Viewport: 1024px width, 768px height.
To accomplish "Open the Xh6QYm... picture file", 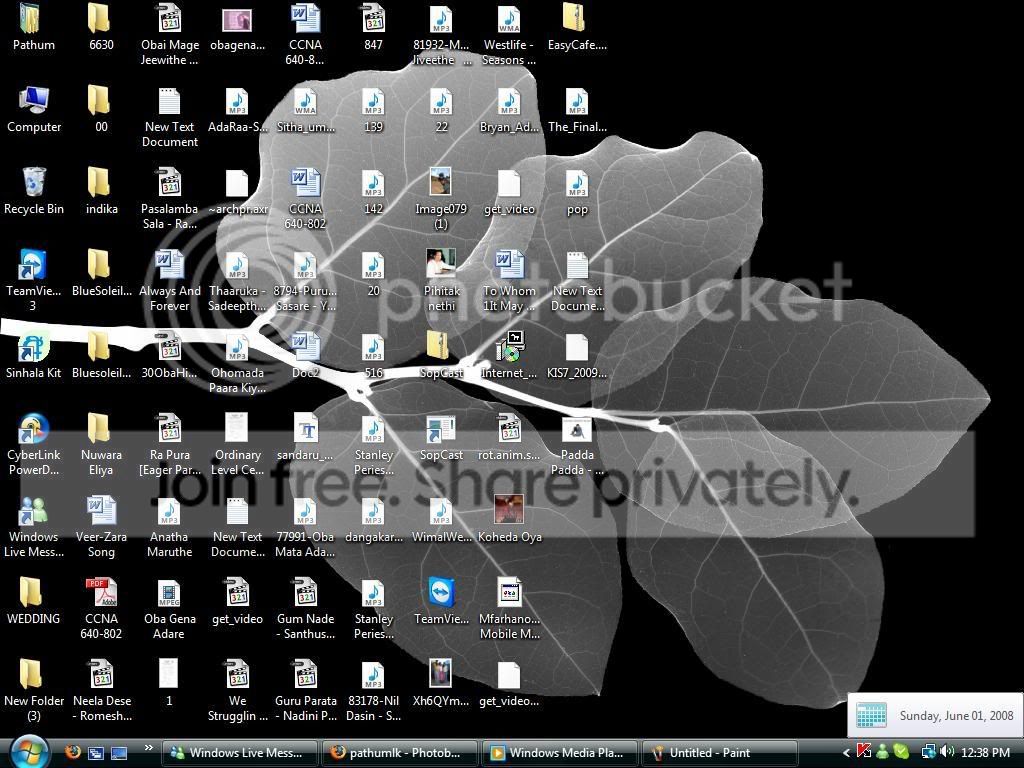I will 441,675.
